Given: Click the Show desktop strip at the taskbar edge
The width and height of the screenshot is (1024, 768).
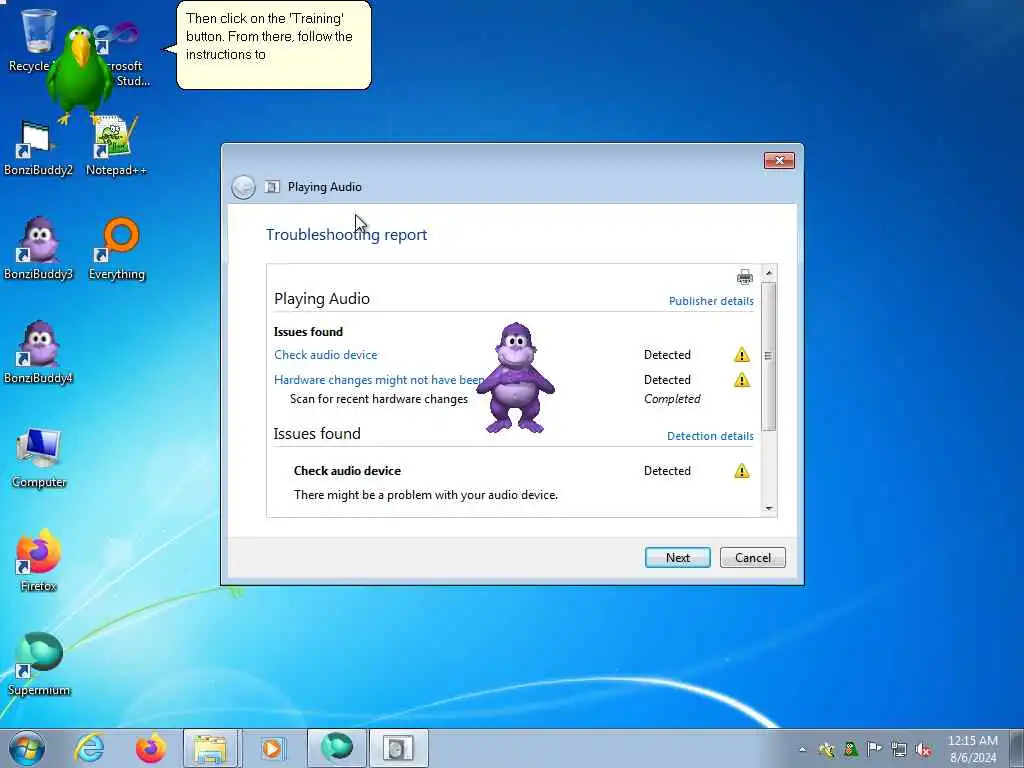Looking at the screenshot, I should coord(1019,748).
